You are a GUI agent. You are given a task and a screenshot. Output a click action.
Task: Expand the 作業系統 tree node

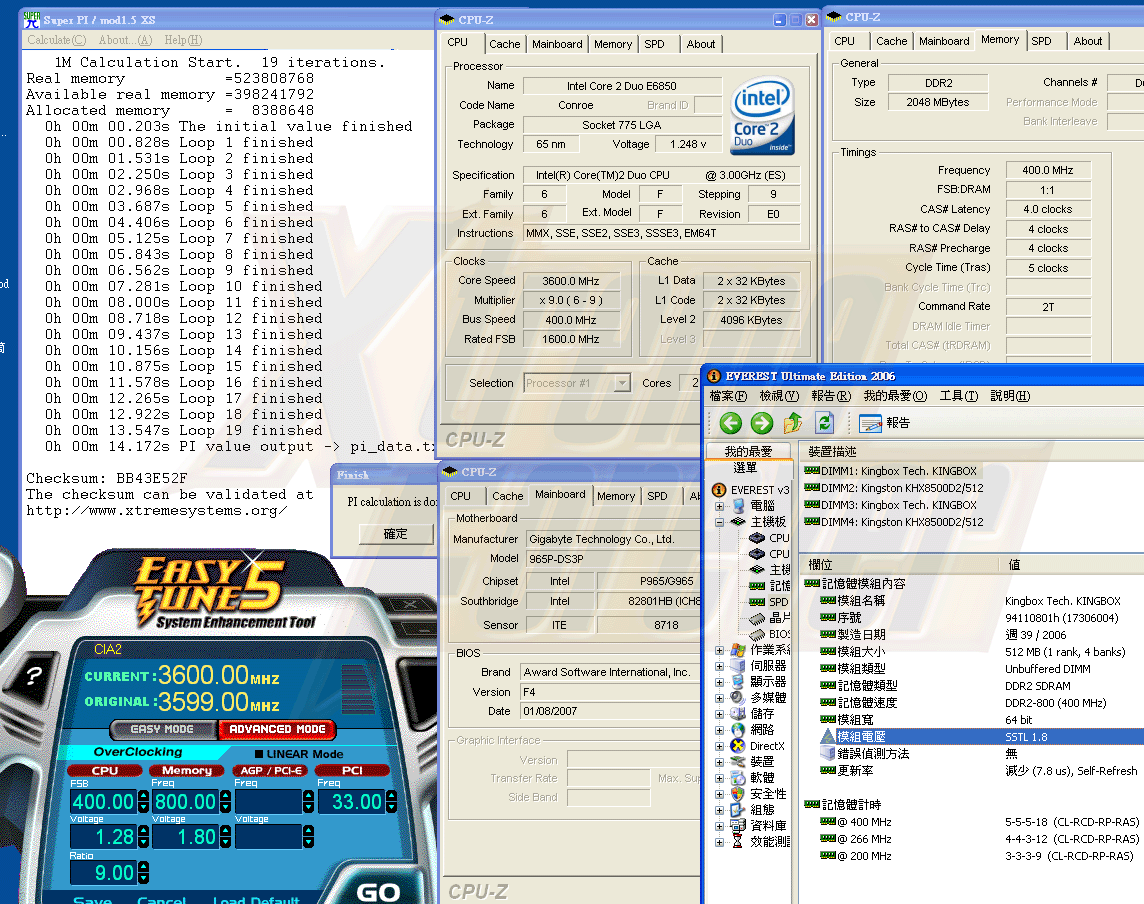coord(719,649)
